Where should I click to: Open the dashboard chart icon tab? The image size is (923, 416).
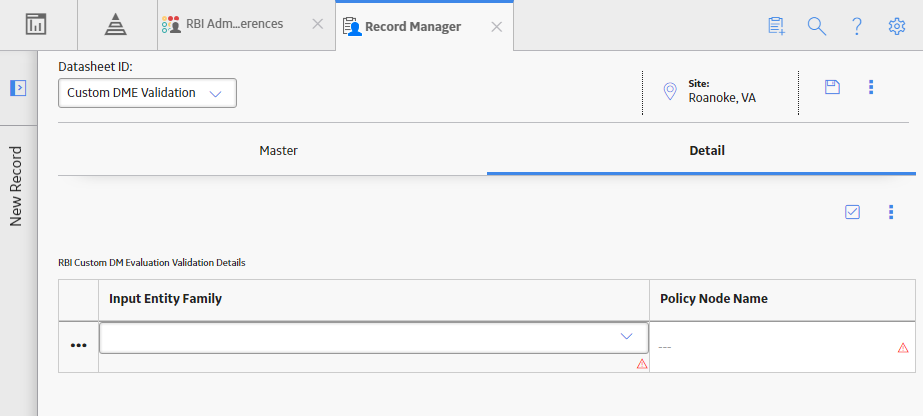pos(36,24)
